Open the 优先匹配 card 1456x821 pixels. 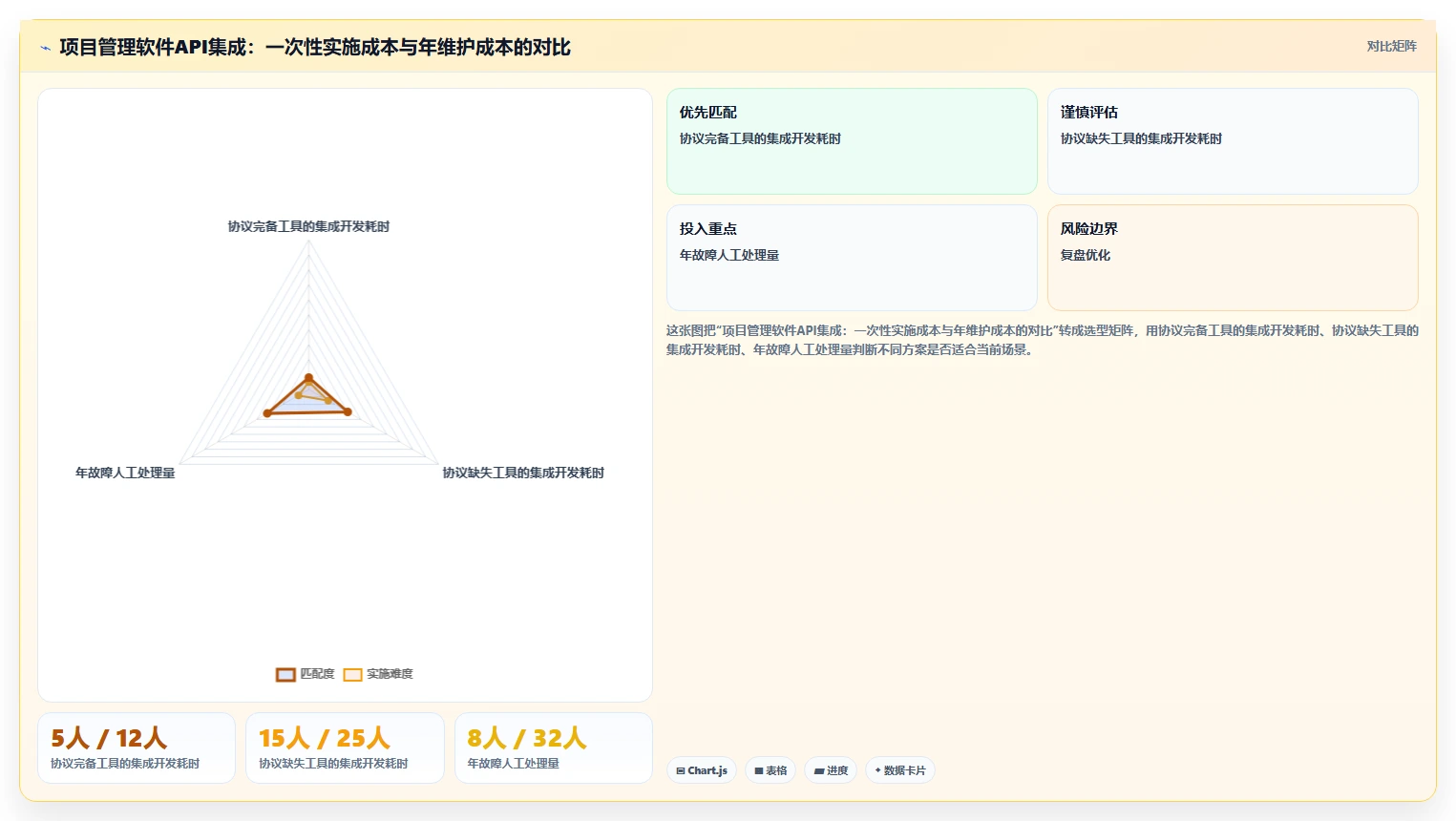(852, 141)
